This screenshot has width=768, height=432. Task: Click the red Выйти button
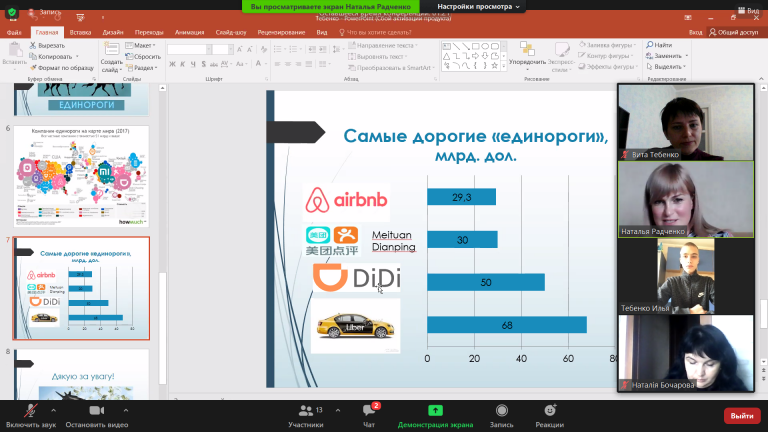click(742, 416)
